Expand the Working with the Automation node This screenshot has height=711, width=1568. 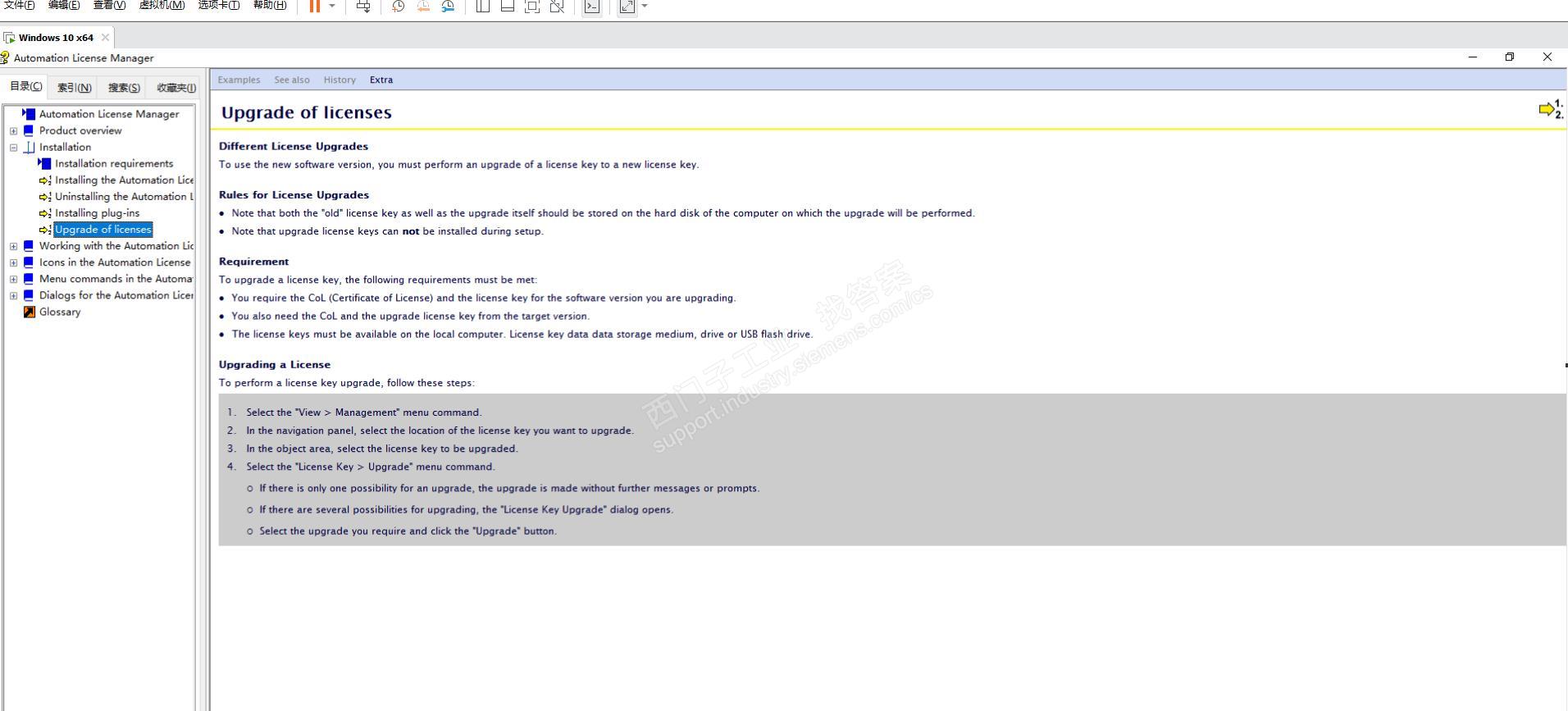[x=13, y=246]
